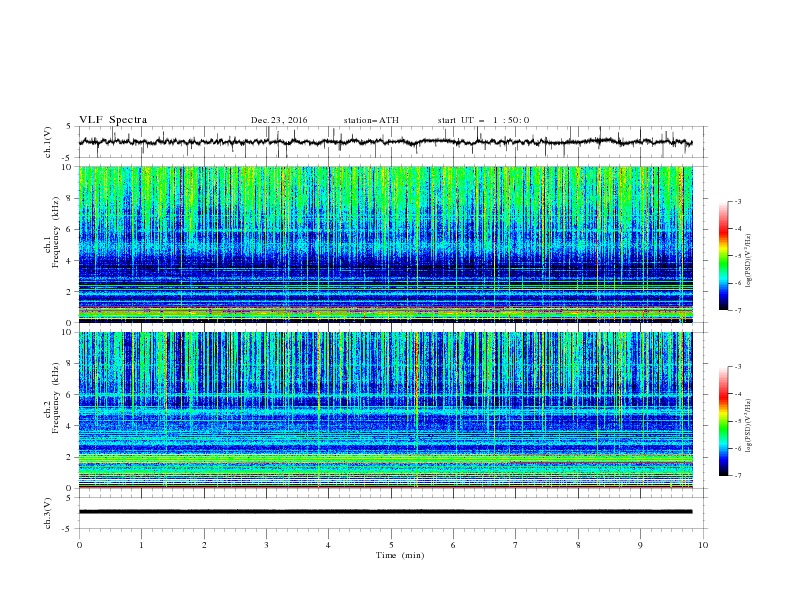Click the "-7" tick on lower color bar

(x=738, y=476)
